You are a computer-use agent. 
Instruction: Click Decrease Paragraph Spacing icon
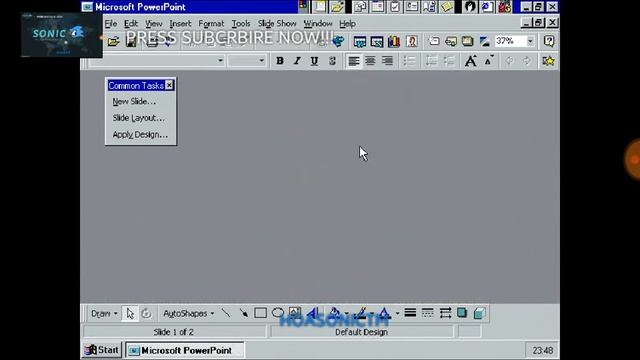tap(449, 61)
